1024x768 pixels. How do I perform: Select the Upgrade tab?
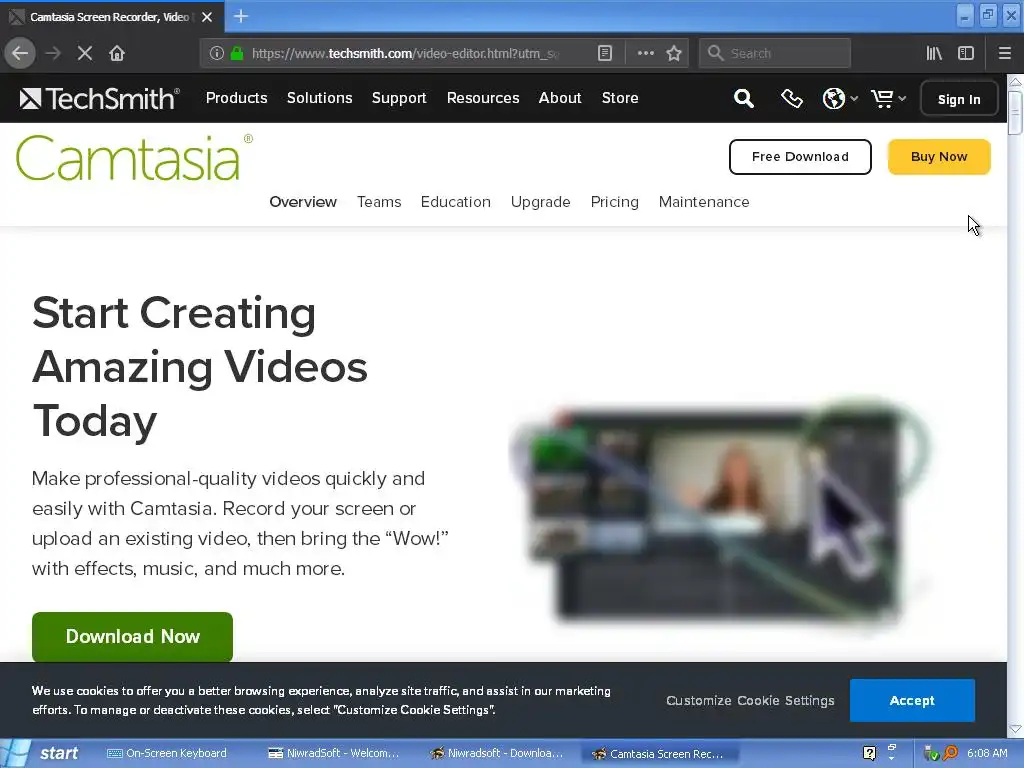click(540, 202)
